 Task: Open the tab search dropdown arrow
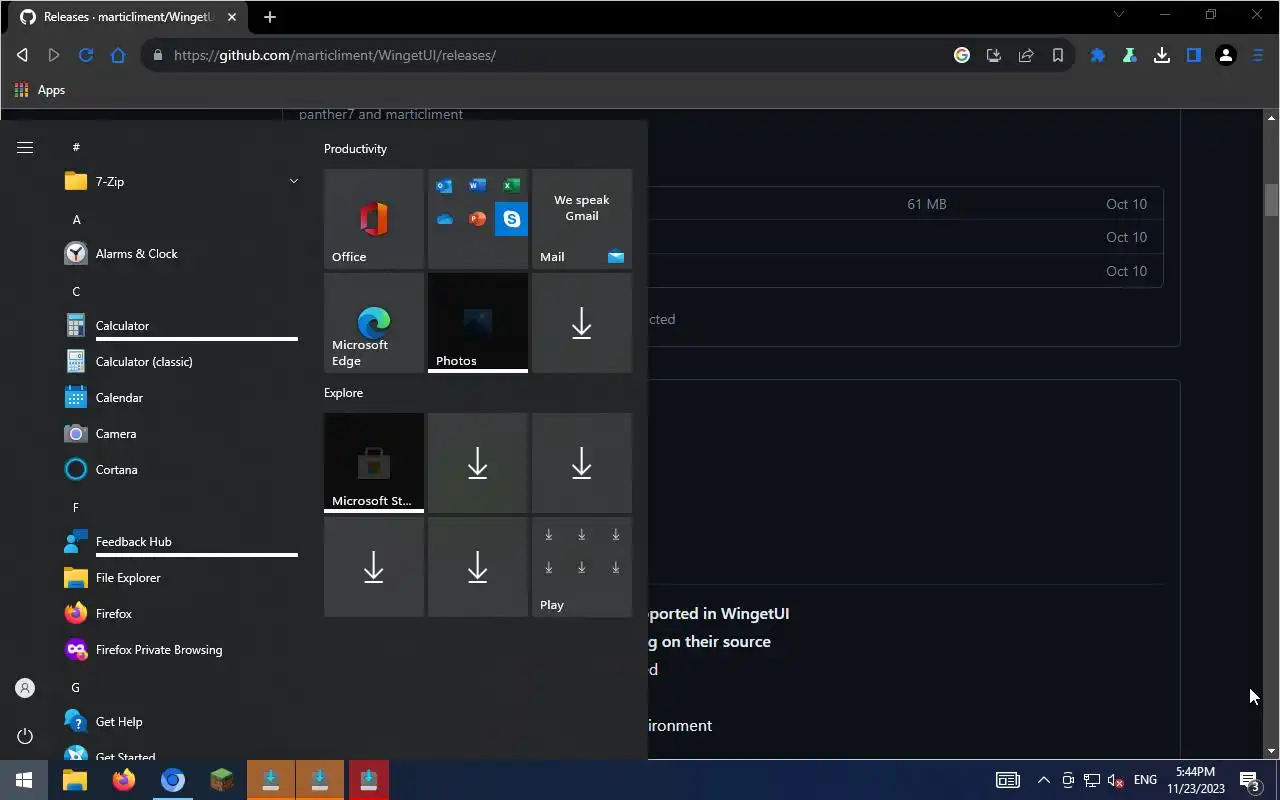coord(1119,15)
